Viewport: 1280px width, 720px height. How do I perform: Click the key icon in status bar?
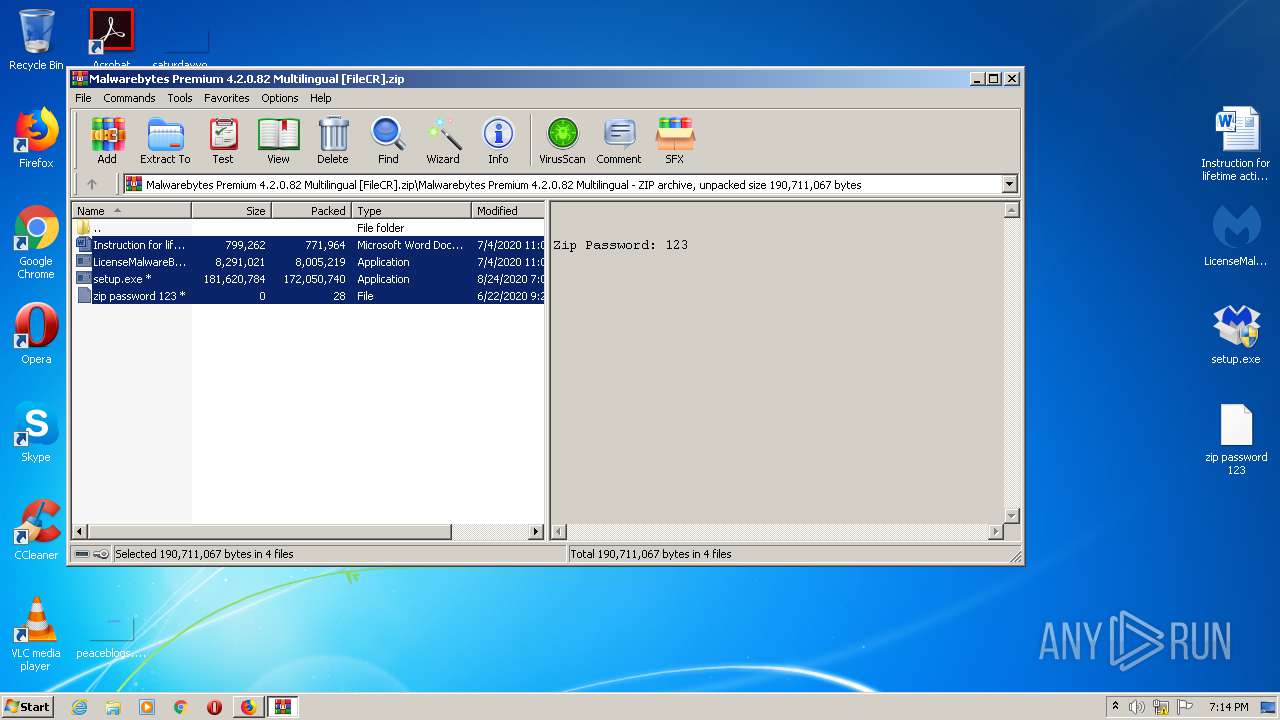pos(100,554)
